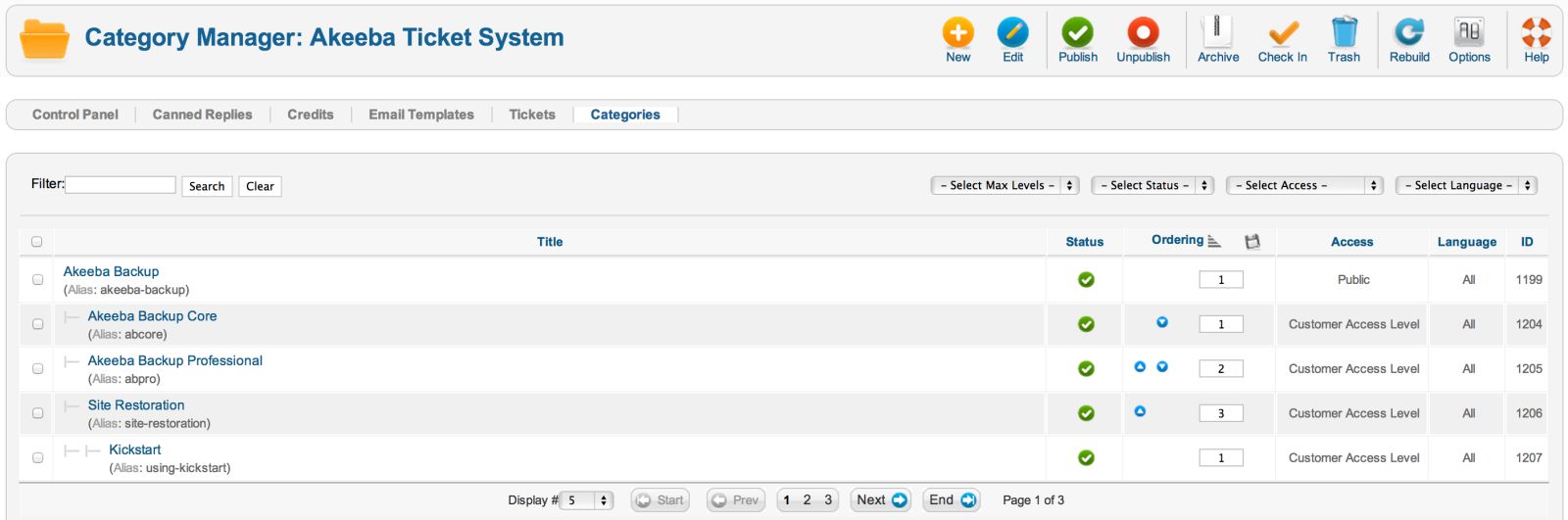The height and width of the screenshot is (520, 1568).
Task: Sort by the Ordering column header
Action: tap(1177, 240)
